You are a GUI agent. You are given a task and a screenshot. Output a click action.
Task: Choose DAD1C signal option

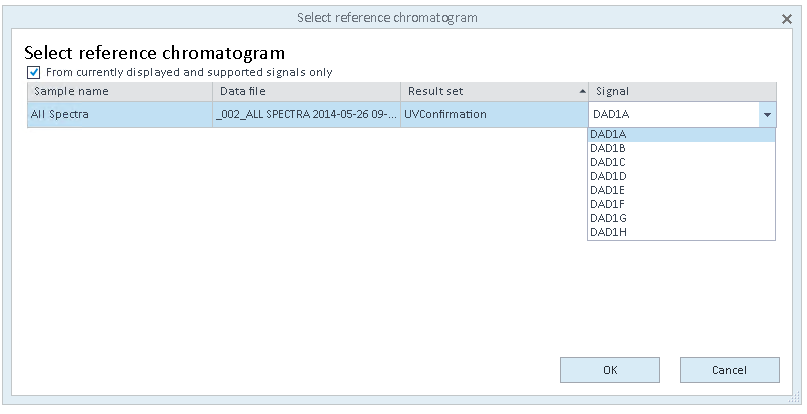pyautogui.click(x=681, y=162)
